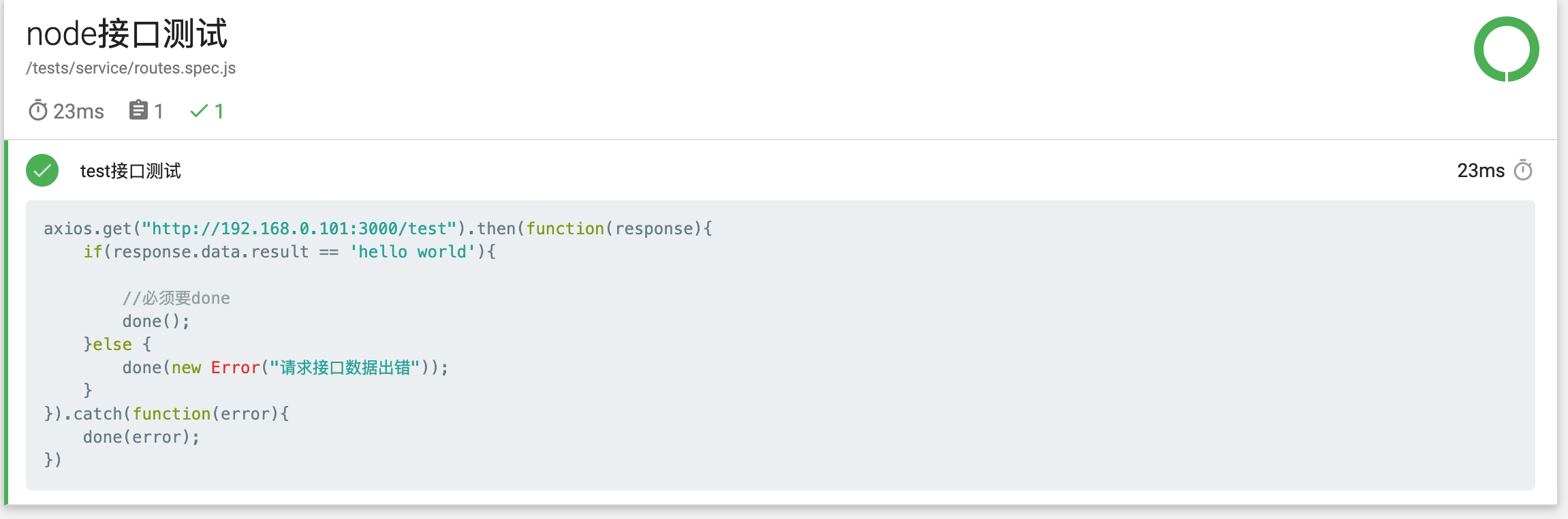Screen dimensions: 1568x519
Task: Click the test row 23ms duration label
Action: click(x=1481, y=170)
